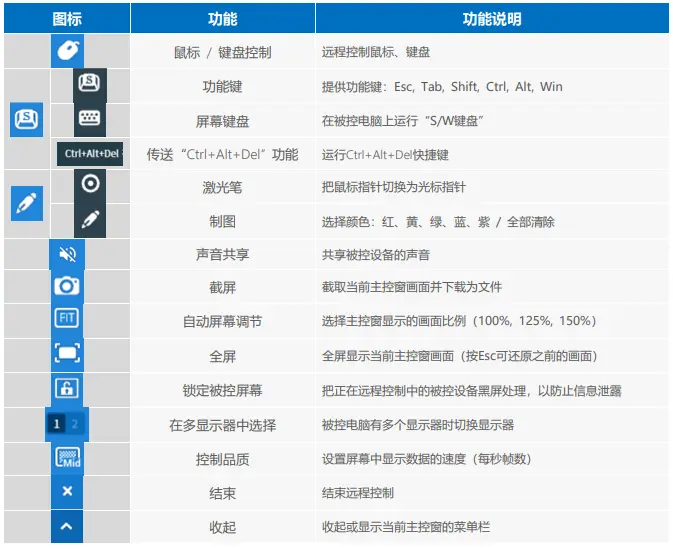
Task: Click the 自动屏幕调节 cell
Action: point(223,322)
